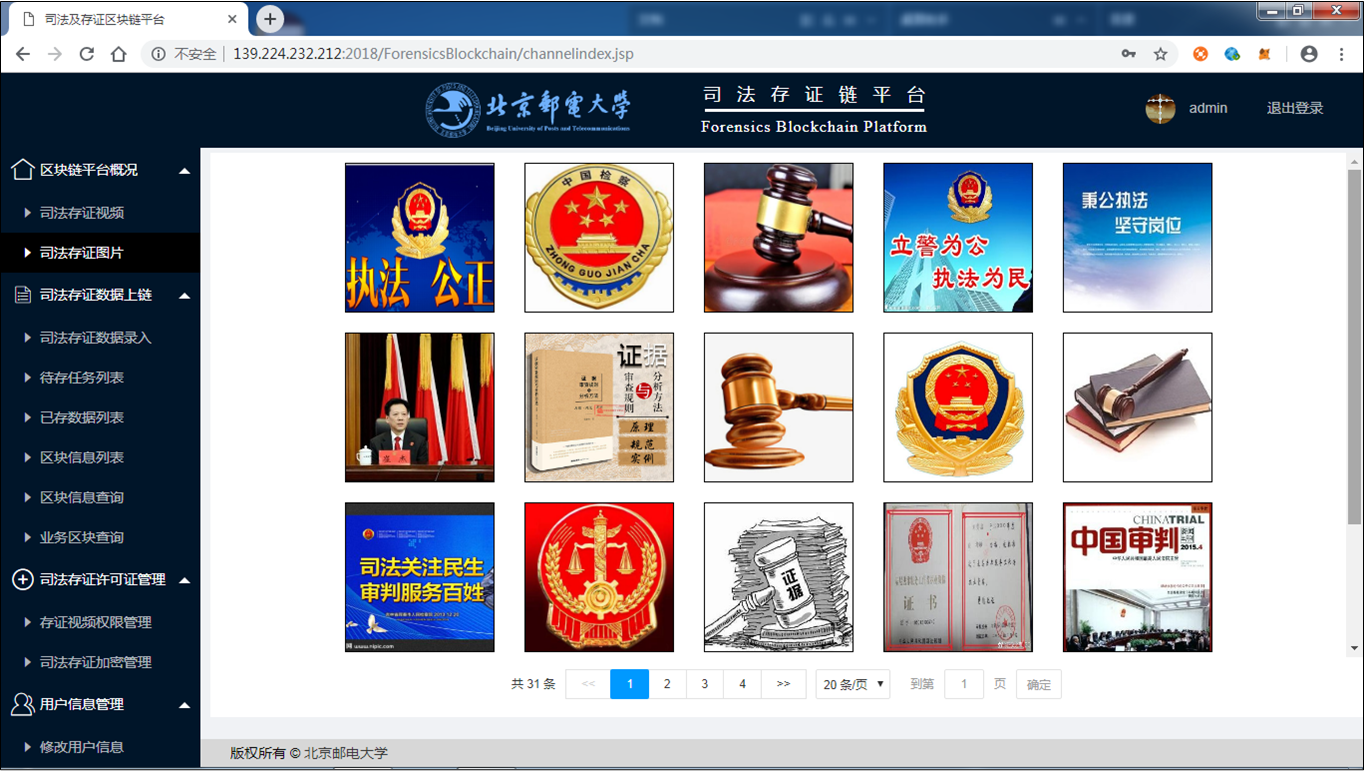Open the 证据 paper-stack cartoon image

click(779, 577)
